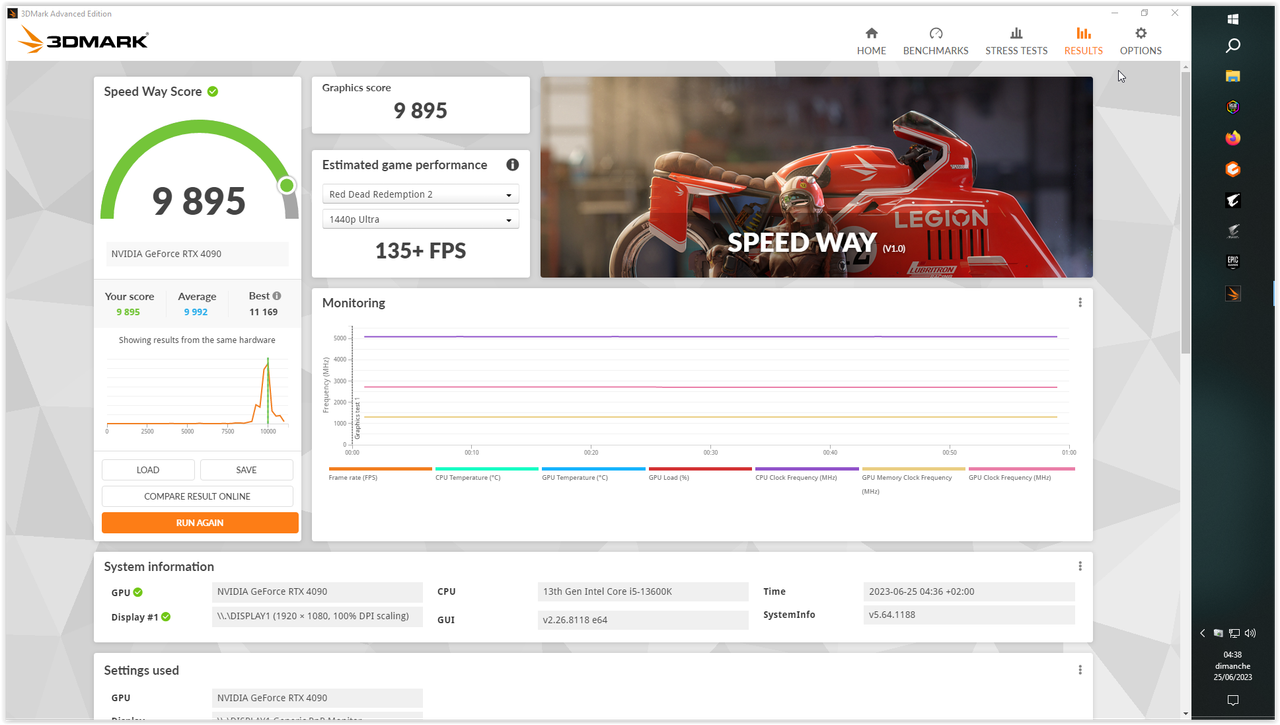Click the Estimated game performance info icon
The image size is (1280, 725).
512,165
